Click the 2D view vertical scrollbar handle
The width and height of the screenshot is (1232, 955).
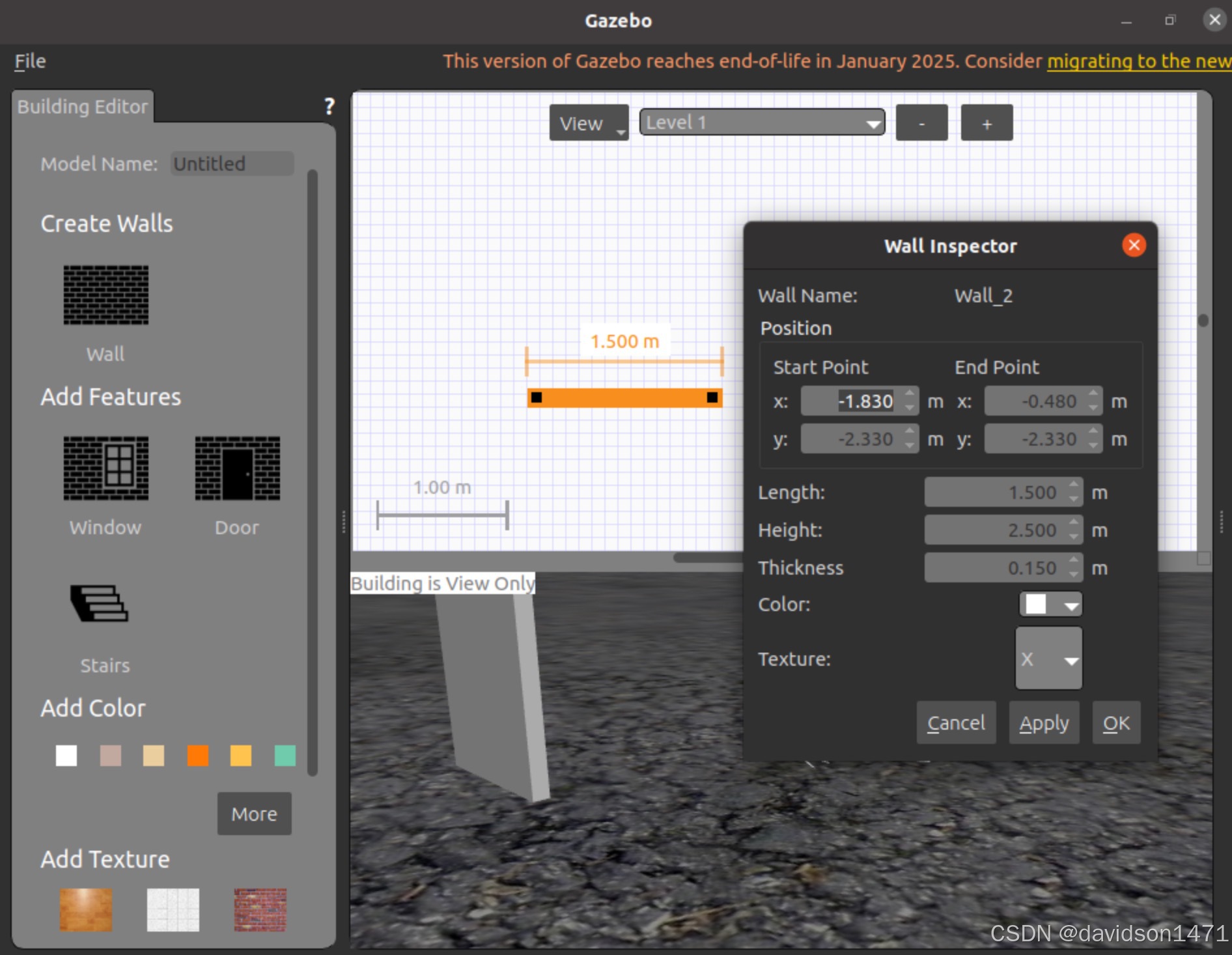pos(1203,320)
